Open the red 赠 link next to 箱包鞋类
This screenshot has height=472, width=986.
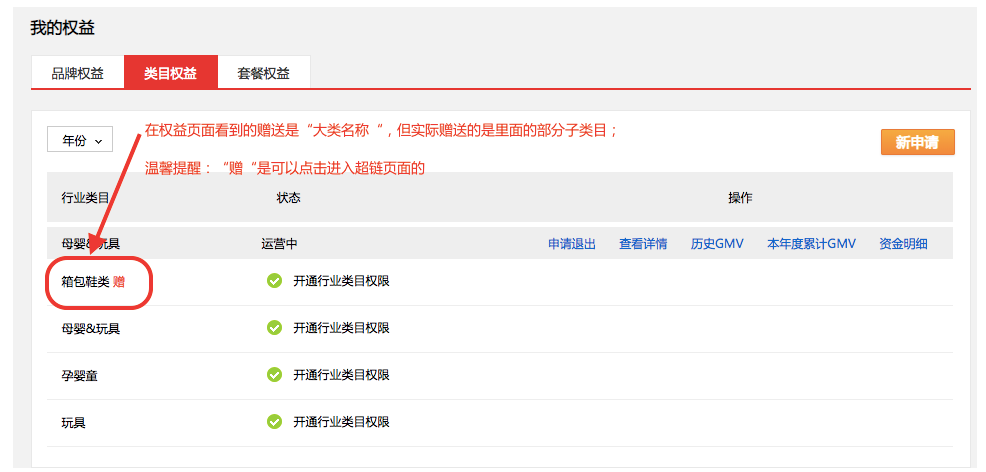pos(119,282)
